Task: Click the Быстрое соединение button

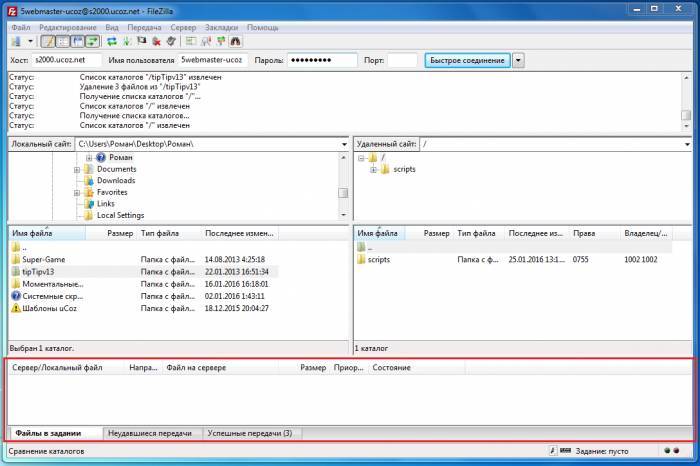Action: click(467, 60)
